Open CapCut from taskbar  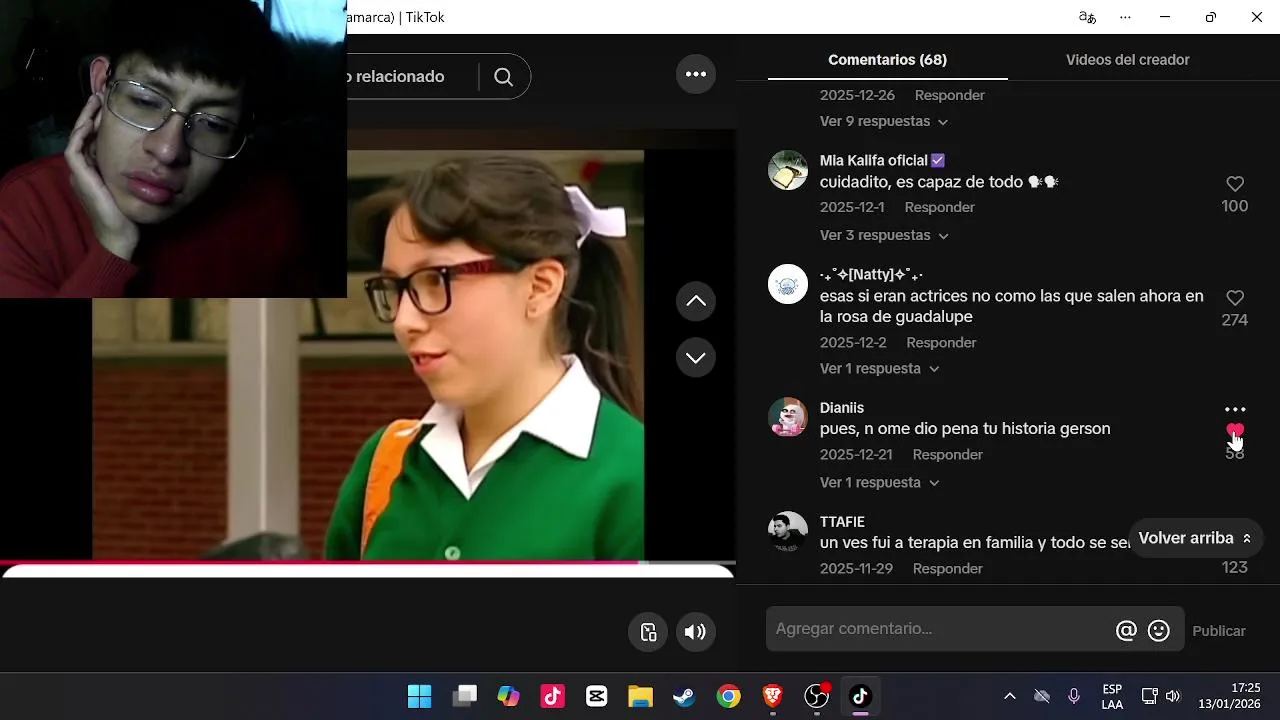(597, 696)
